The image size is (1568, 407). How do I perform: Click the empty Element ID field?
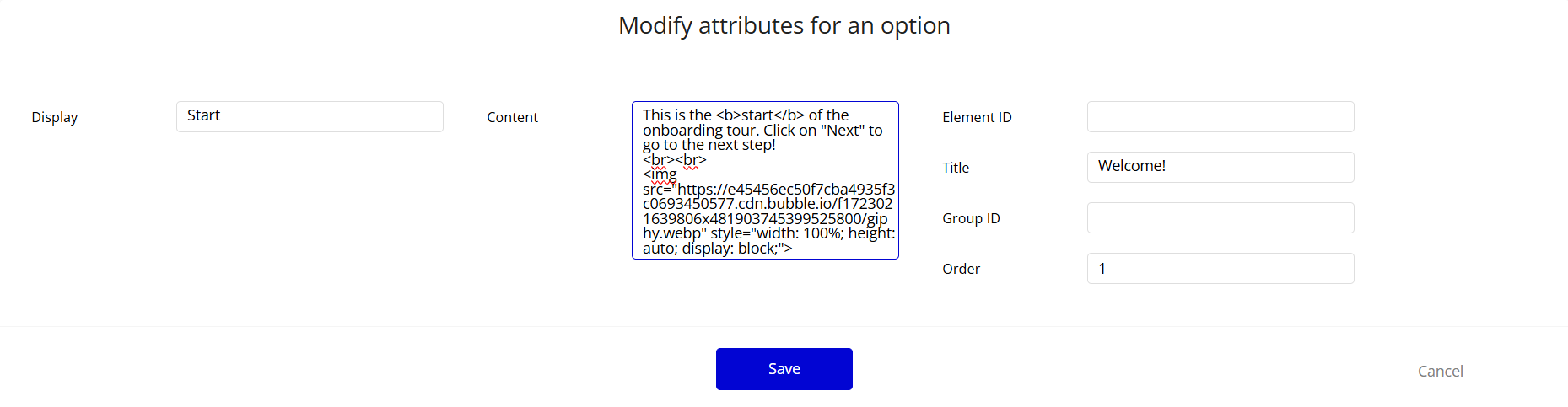(1220, 116)
